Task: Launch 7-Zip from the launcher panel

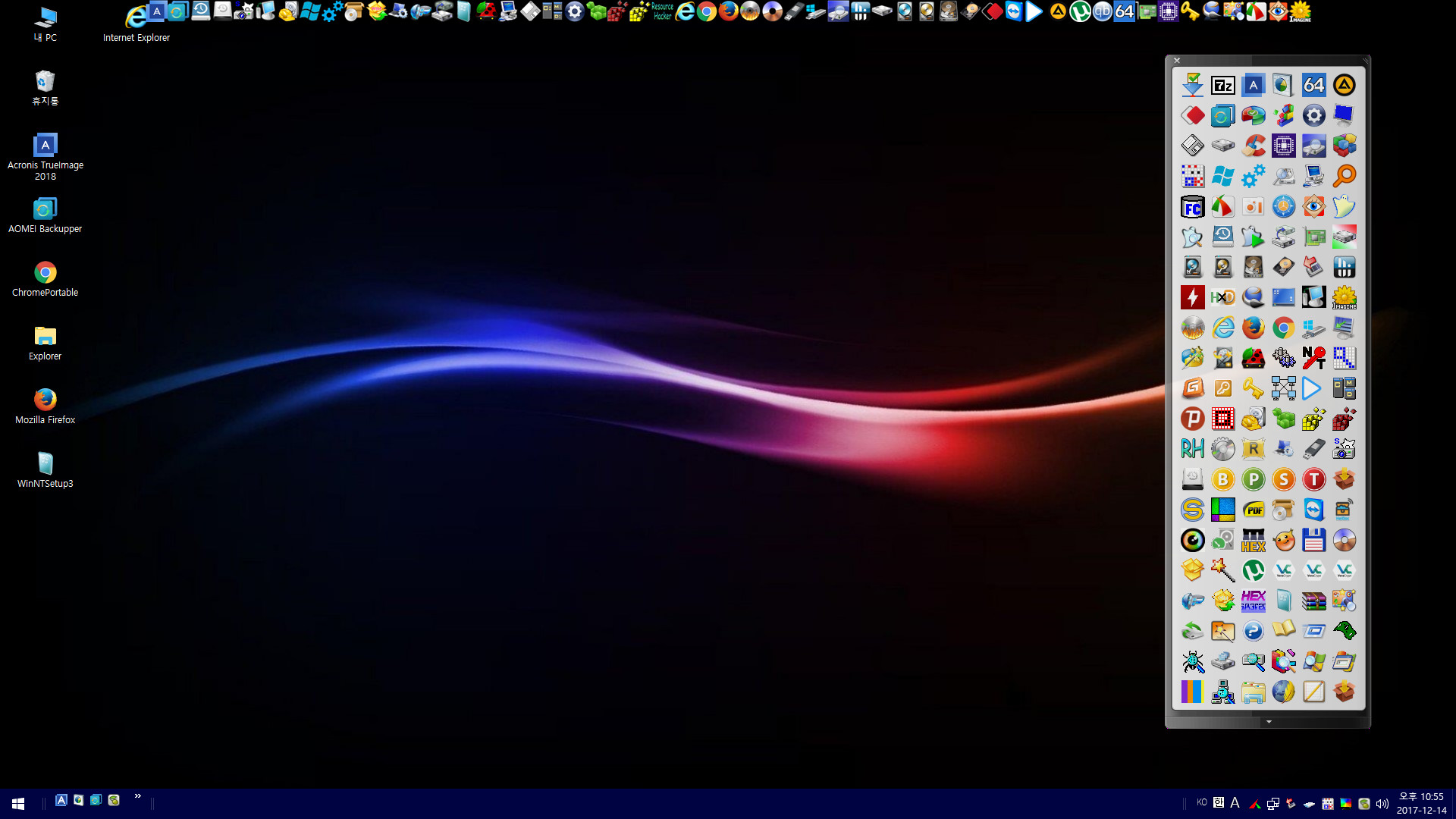Action: pyautogui.click(x=1223, y=85)
